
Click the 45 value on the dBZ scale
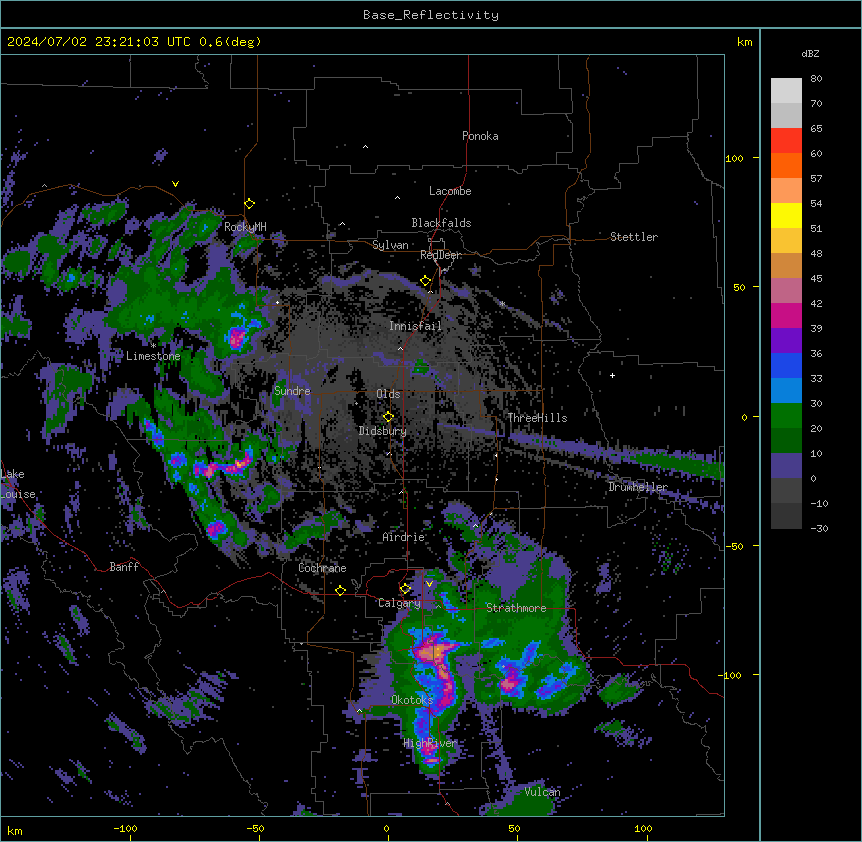(x=816, y=279)
